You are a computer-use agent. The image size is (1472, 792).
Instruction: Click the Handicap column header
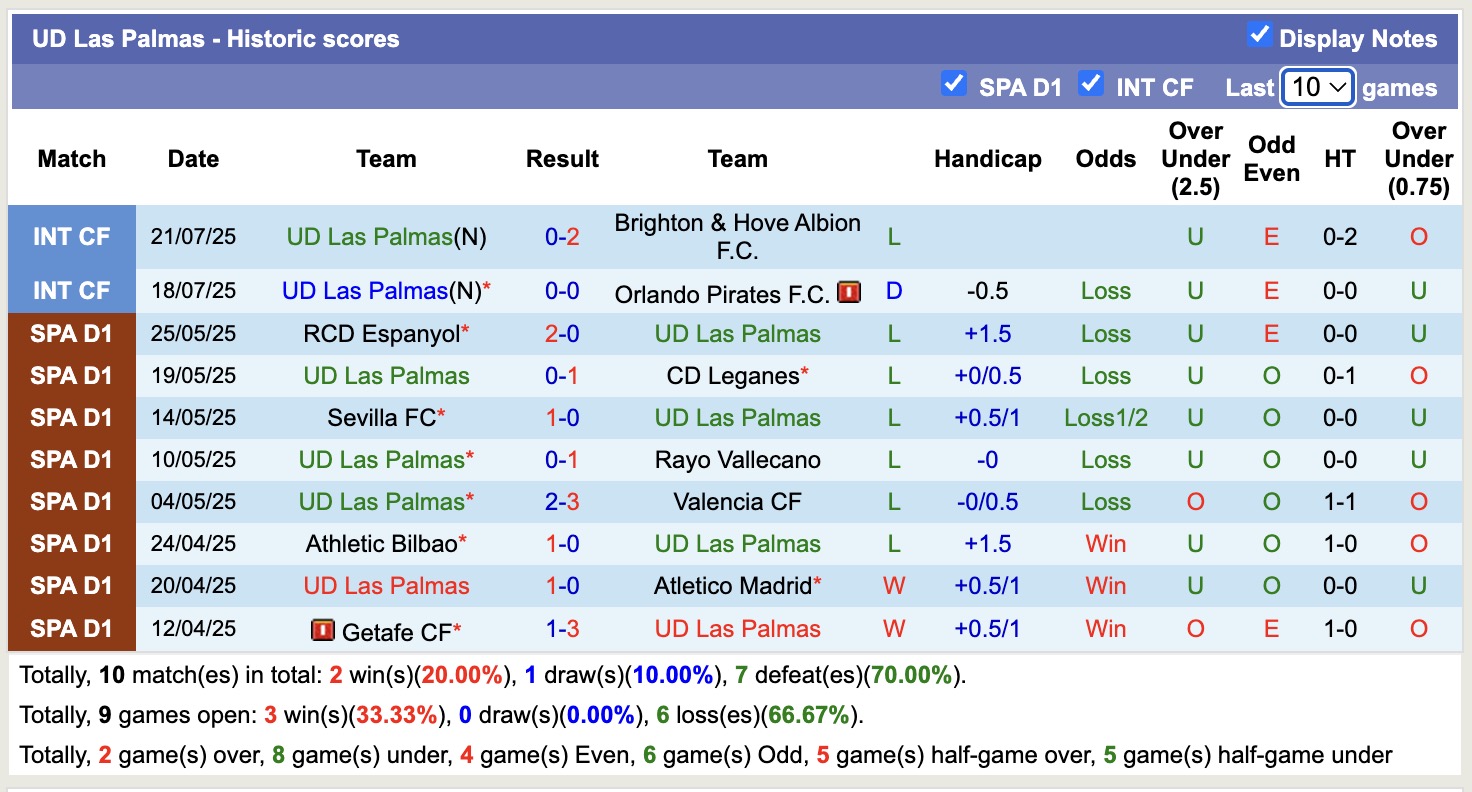click(x=987, y=159)
